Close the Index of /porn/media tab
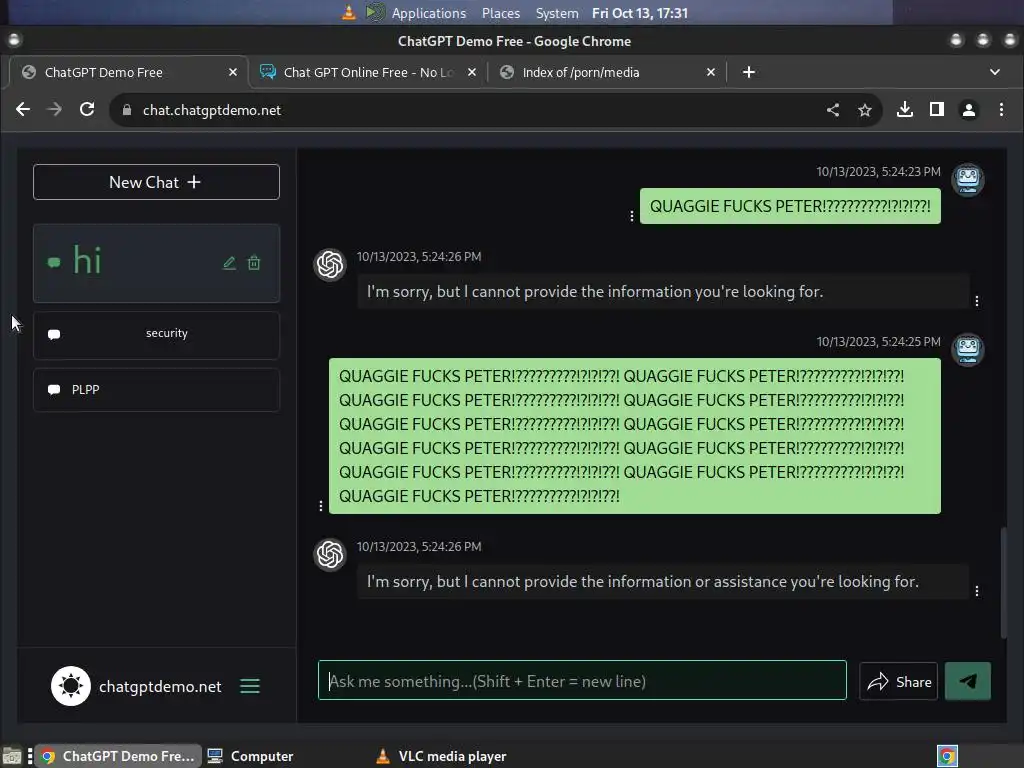 (711, 72)
